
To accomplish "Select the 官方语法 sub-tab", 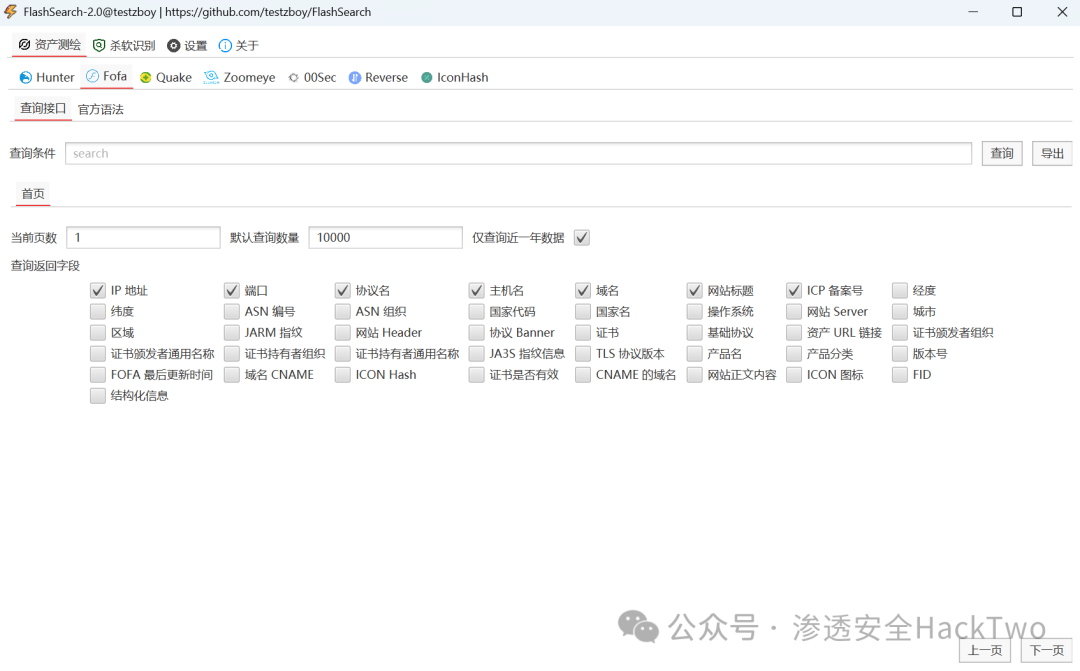I will pyautogui.click(x=101, y=109).
